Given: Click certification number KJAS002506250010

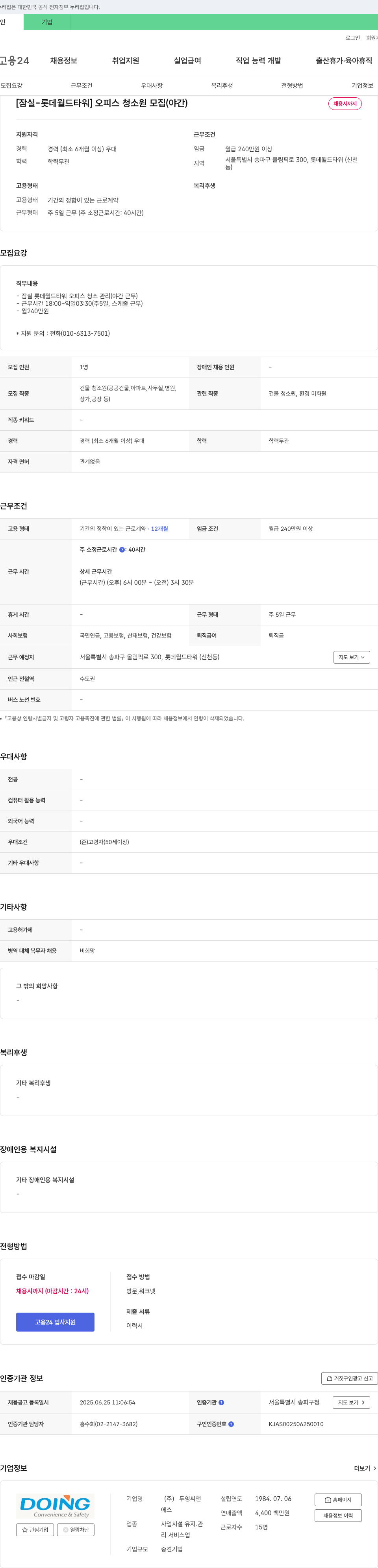Looking at the screenshot, I should click(296, 1424).
